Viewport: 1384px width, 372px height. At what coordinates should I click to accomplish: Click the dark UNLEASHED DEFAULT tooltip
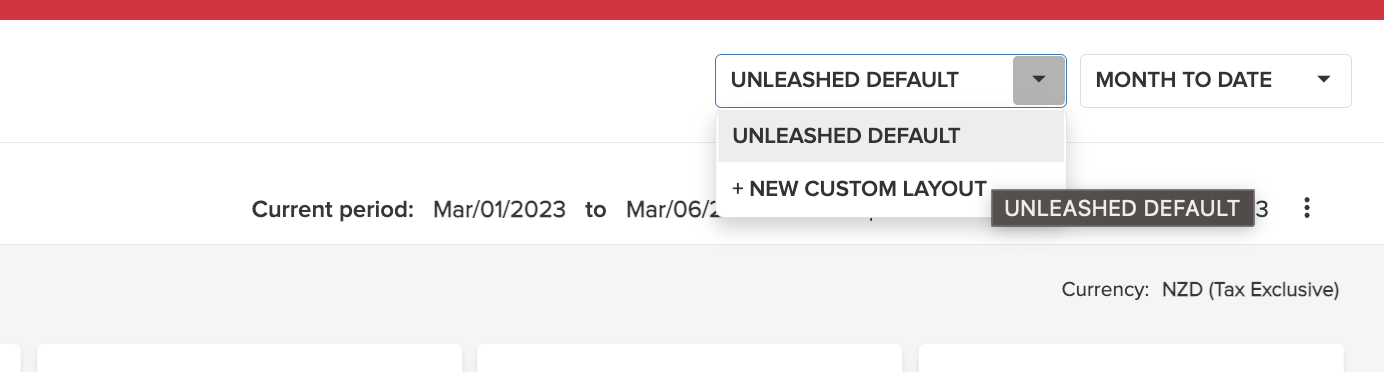(x=1122, y=209)
